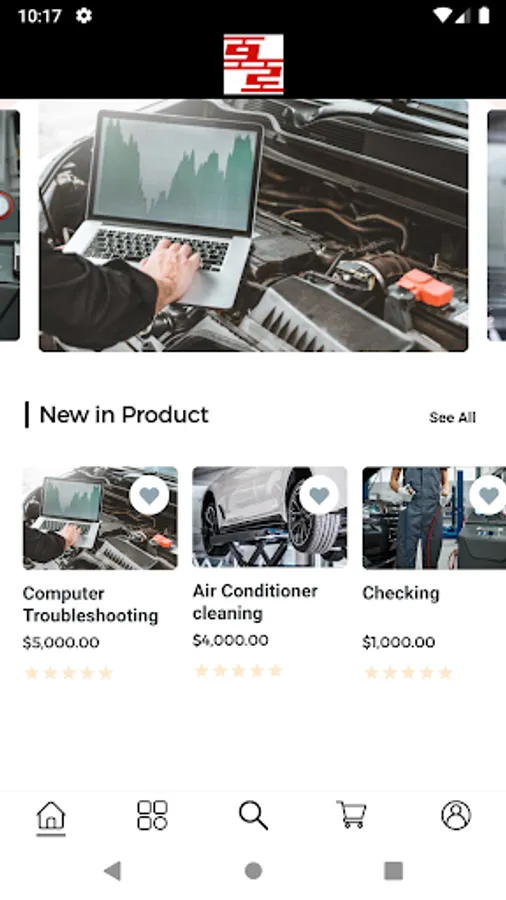The height and width of the screenshot is (900, 506).
Task: Tap the search magnifier icon
Action: (253, 816)
